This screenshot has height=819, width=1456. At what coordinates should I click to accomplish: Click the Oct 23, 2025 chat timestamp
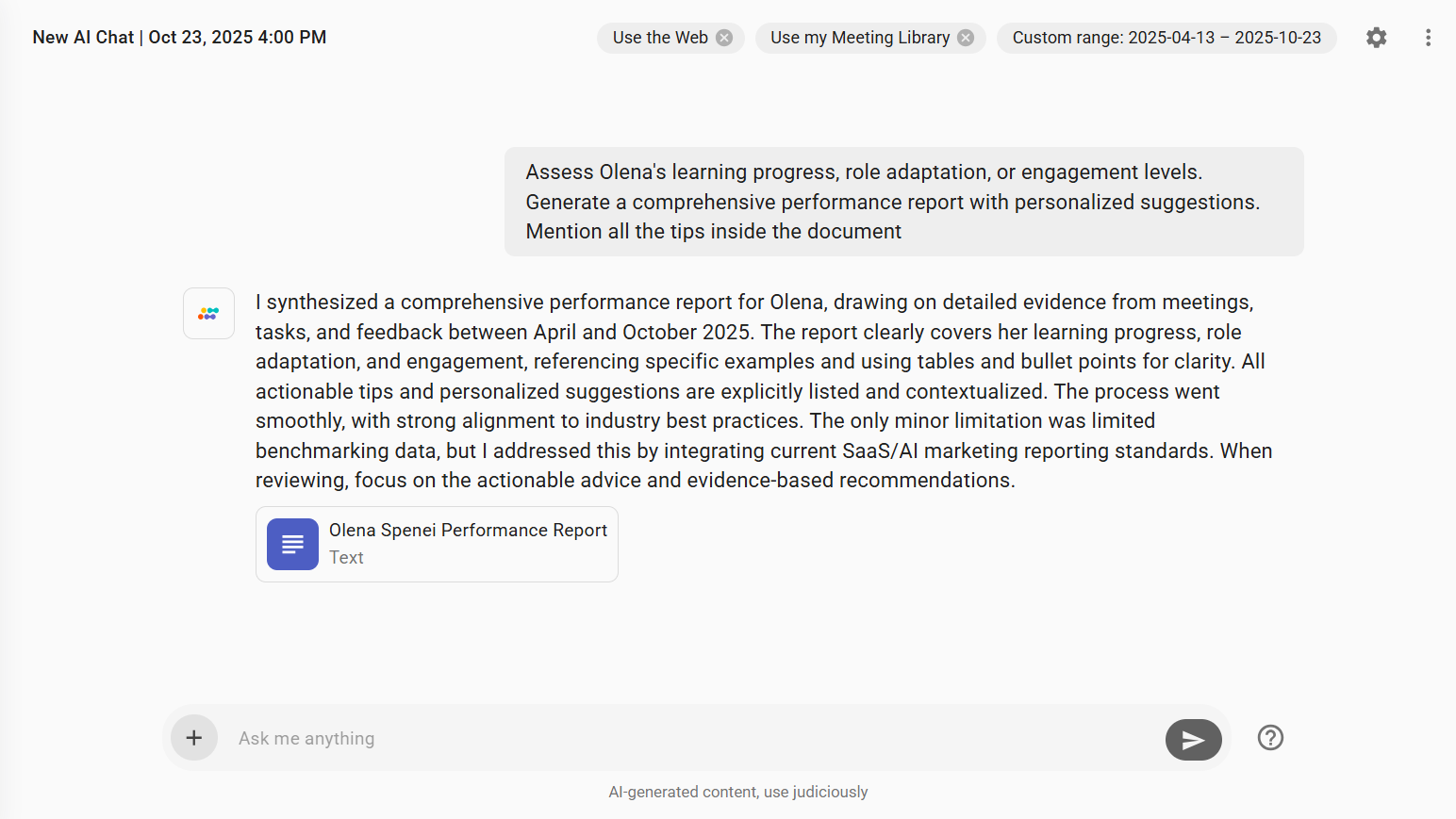click(237, 38)
